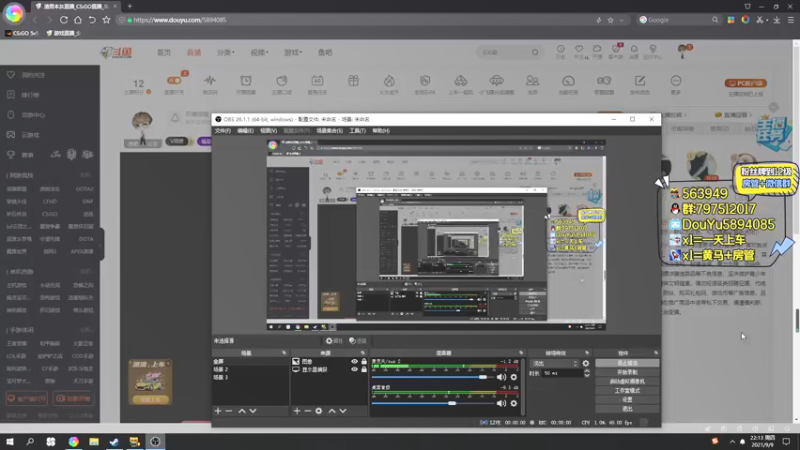
Task: Hide the 图像 source with its eye icon
Action: (x=354, y=361)
